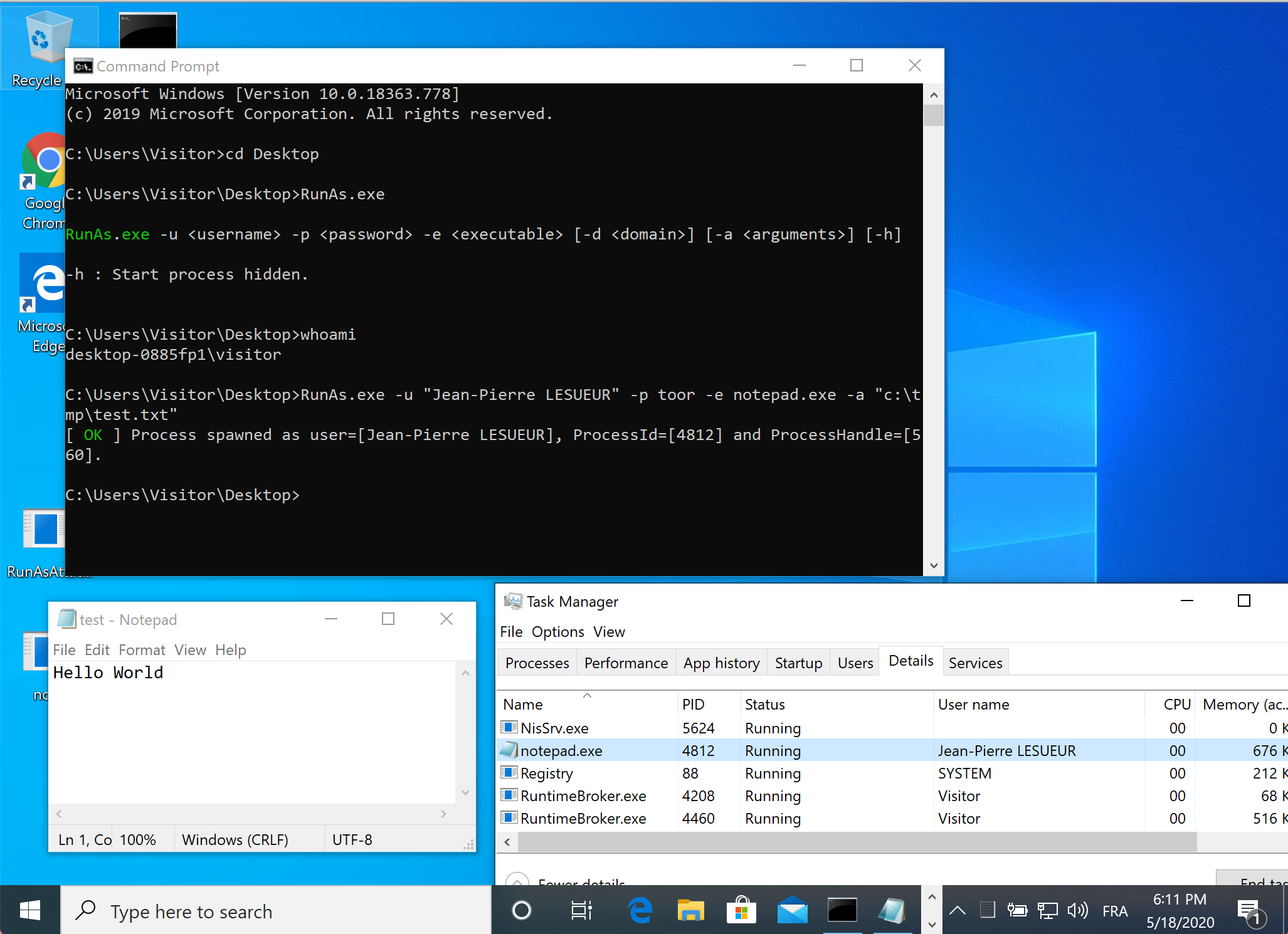The height and width of the screenshot is (934, 1288).
Task: Click Command Prompt scrollbar down arrow
Action: point(934,565)
